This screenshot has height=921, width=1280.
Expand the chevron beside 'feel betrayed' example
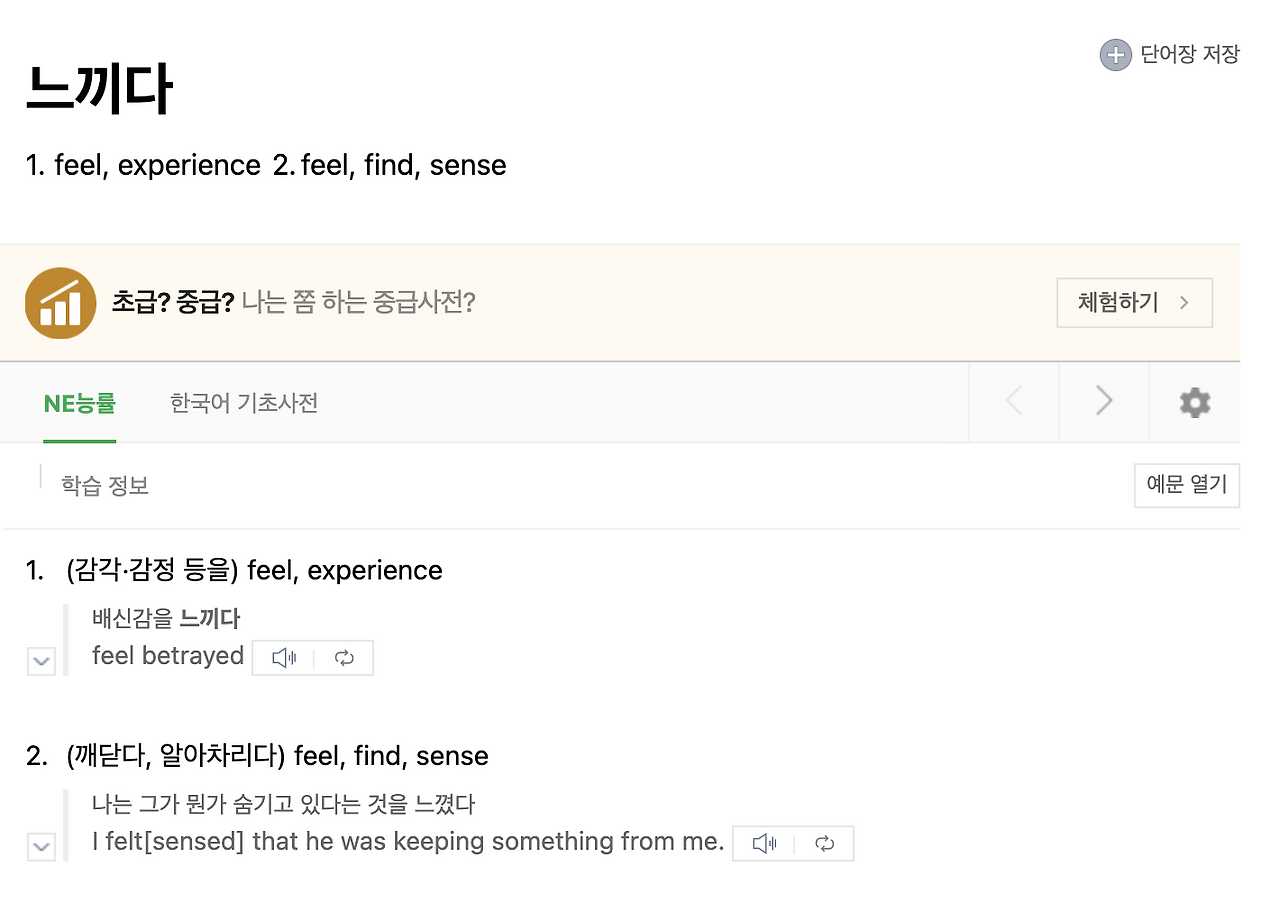(41, 661)
